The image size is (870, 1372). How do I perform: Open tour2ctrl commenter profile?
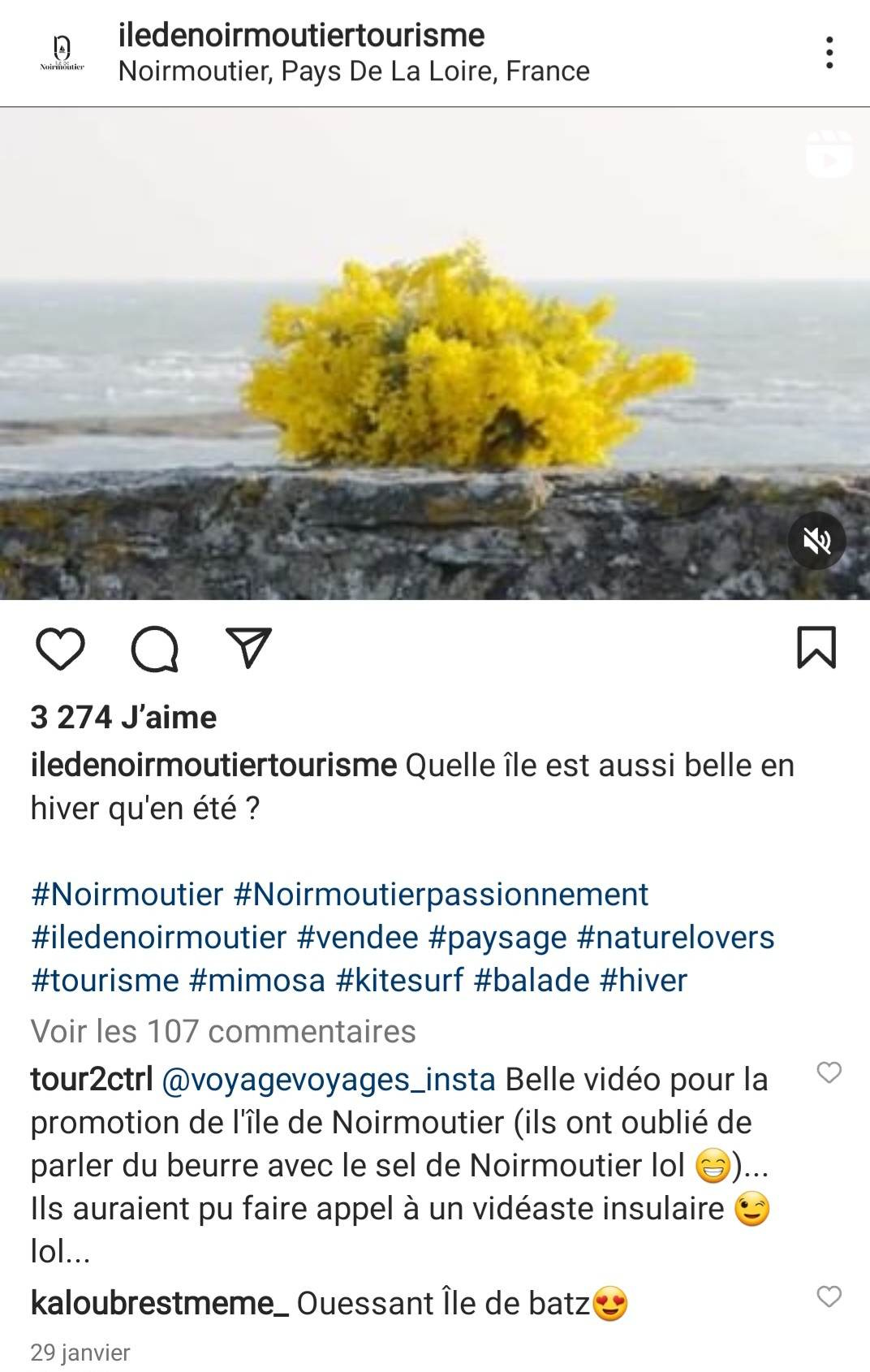pos(92,1079)
